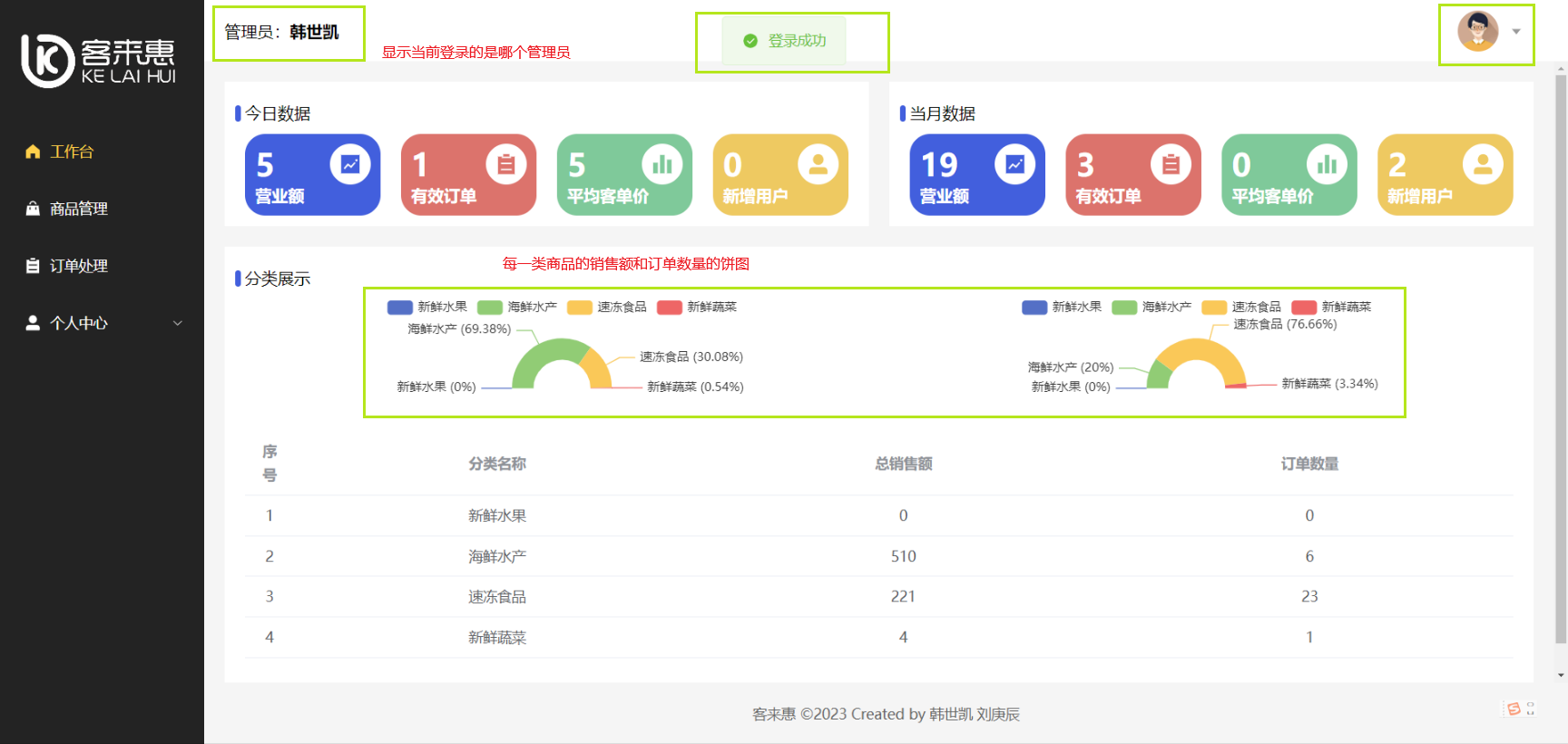Click the 管理员:韩世凯 header label

281,32
